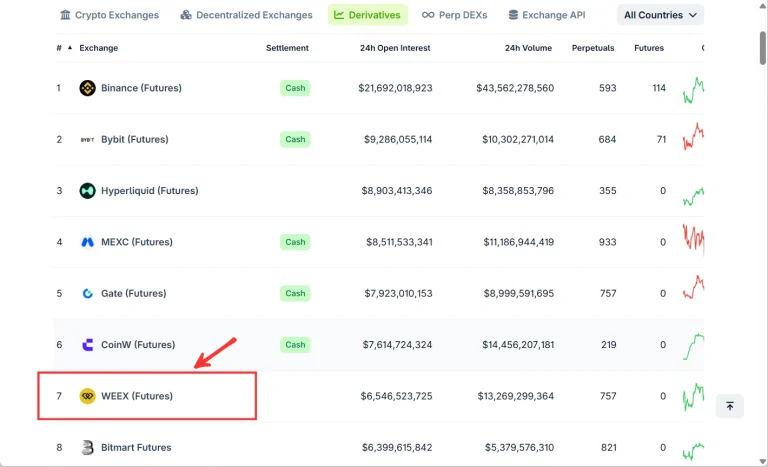
Task: Click the Bybit exchange logo icon
Action: click(x=87, y=140)
